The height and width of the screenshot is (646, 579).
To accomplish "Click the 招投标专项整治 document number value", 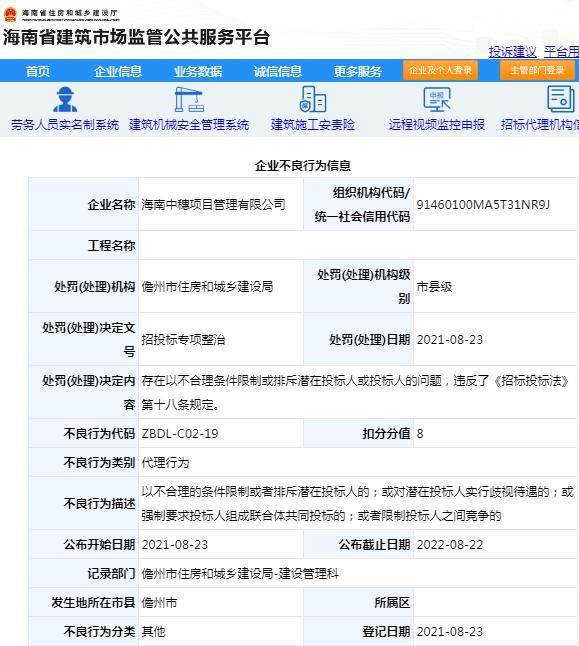I will pyautogui.click(x=183, y=339).
